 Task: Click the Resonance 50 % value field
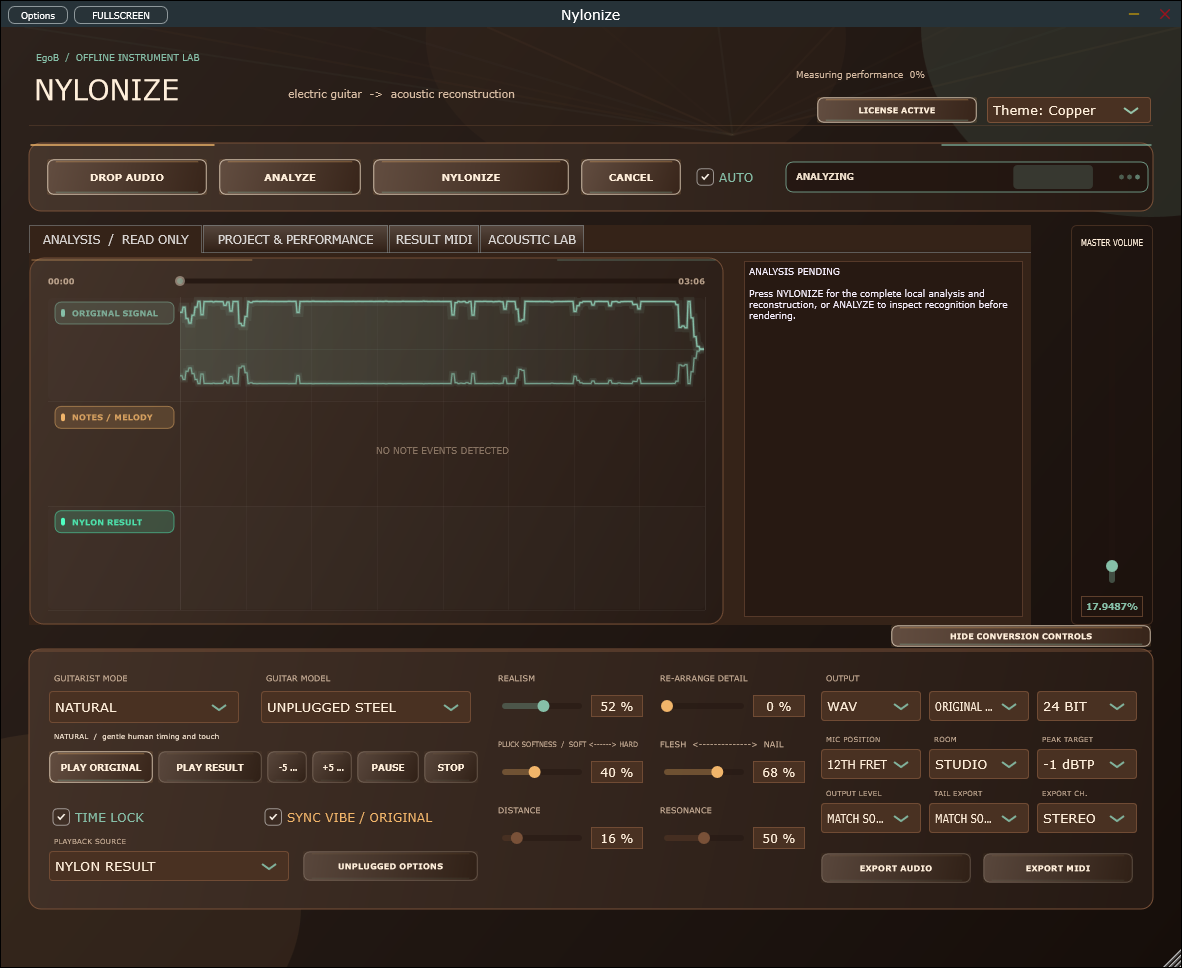(779, 838)
